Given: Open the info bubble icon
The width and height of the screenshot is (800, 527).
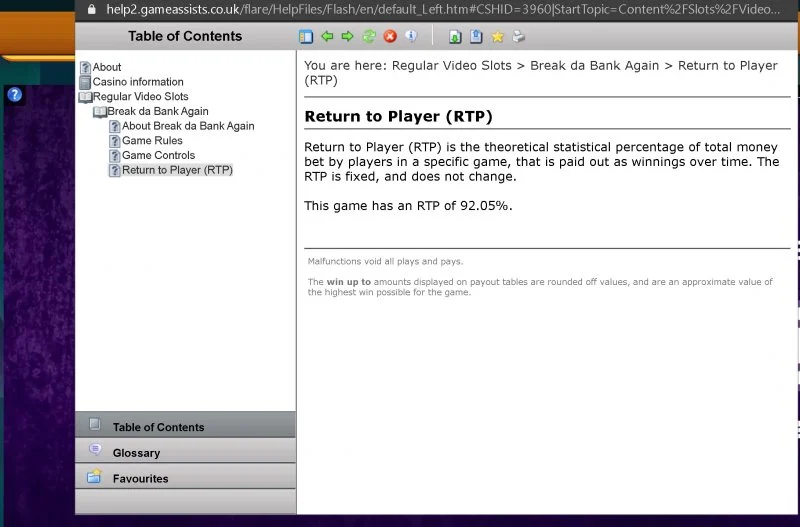Looking at the screenshot, I should pos(411,36).
